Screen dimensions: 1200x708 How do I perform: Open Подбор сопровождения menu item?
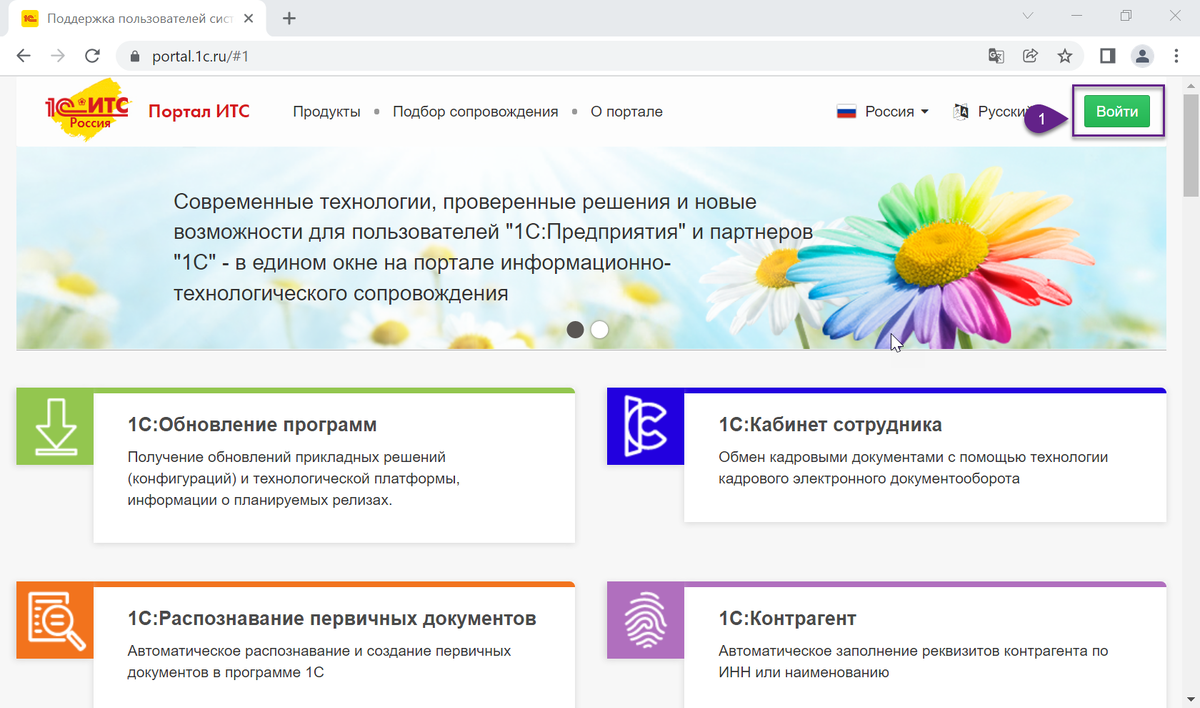click(475, 112)
